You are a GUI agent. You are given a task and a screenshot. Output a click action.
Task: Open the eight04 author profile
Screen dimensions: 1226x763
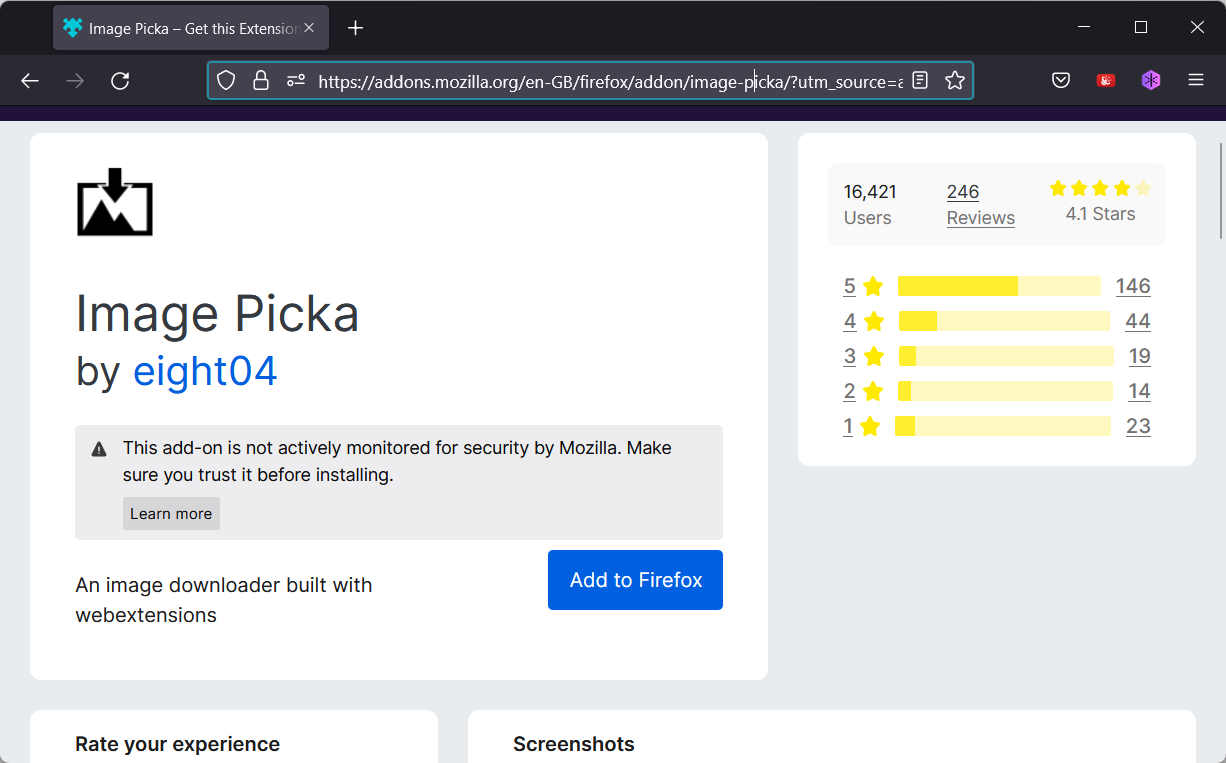pyautogui.click(x=205, y=371)
